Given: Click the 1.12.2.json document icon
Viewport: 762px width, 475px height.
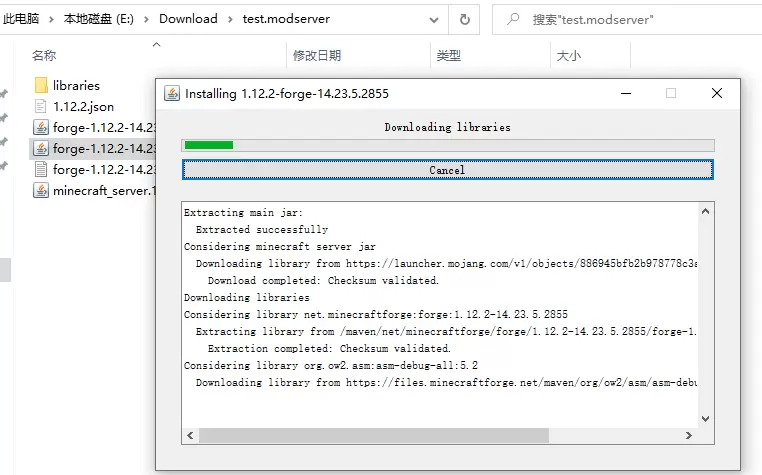Looking at the screenshot, I should [x=41, y=106].
